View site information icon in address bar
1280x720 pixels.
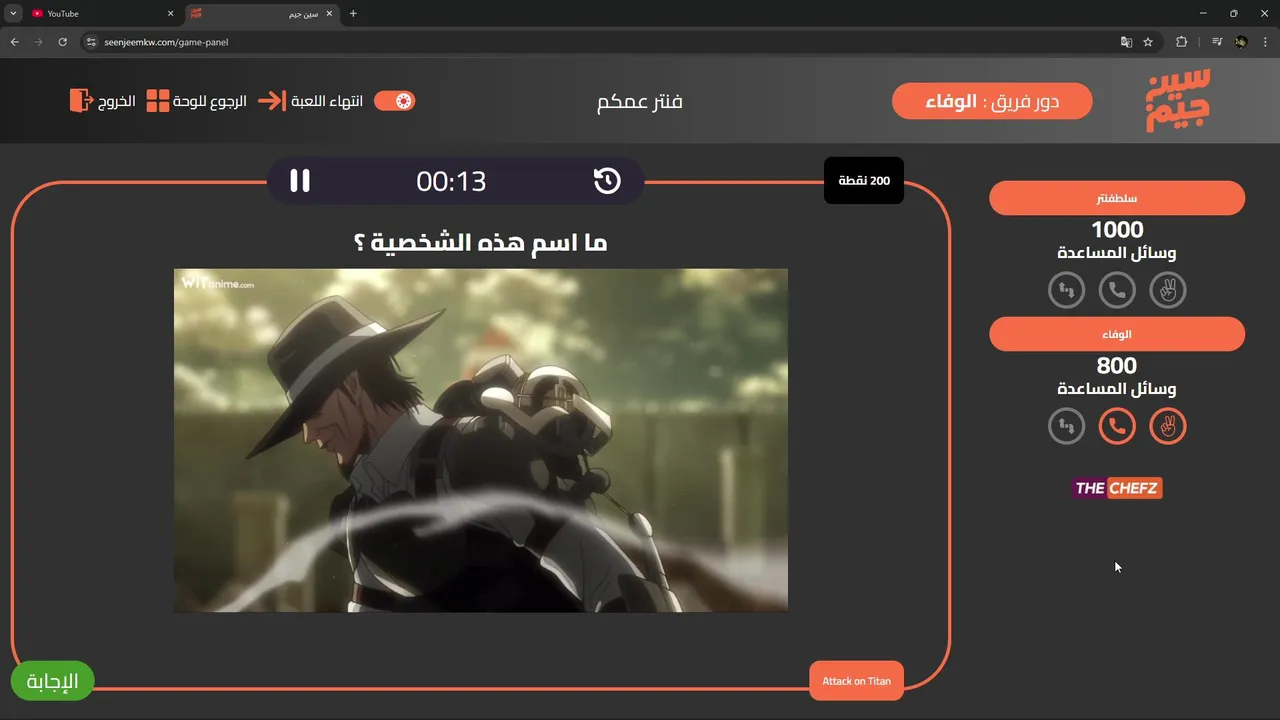tap(91, 42)
